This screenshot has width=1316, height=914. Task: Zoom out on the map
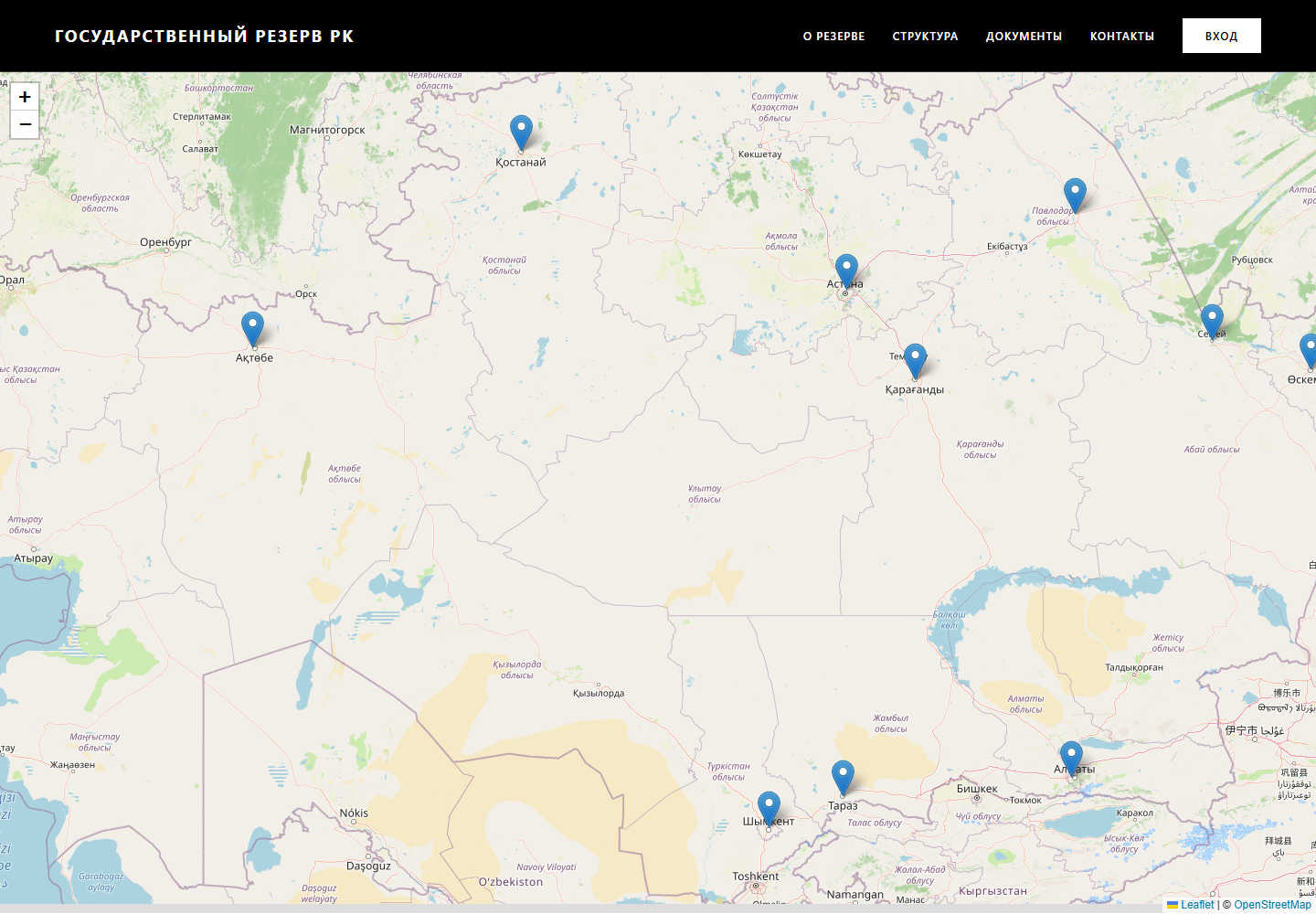click(25, 124)
